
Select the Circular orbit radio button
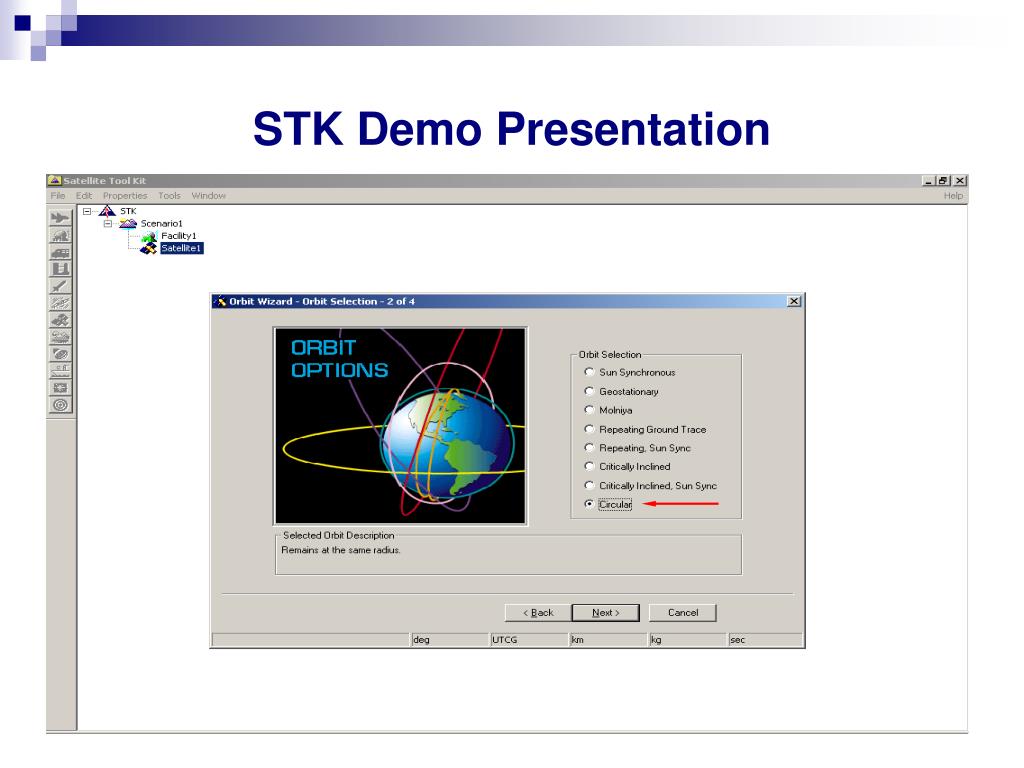click(589, 504)
